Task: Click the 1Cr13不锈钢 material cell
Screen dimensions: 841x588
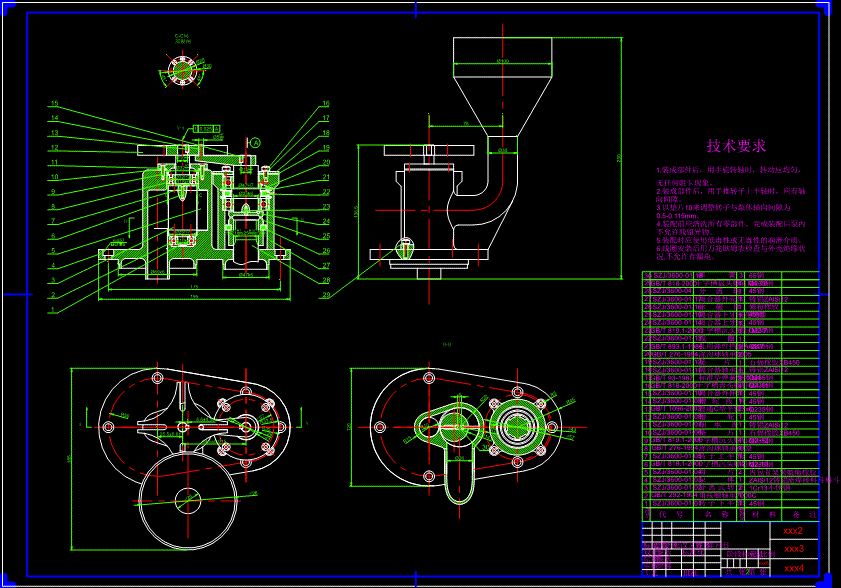Action: pos(768,488)
